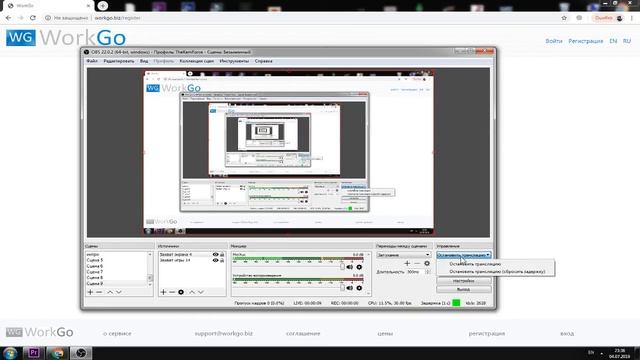Toggle lock on the second source row

pyautogui.click(x=222, y=260)
